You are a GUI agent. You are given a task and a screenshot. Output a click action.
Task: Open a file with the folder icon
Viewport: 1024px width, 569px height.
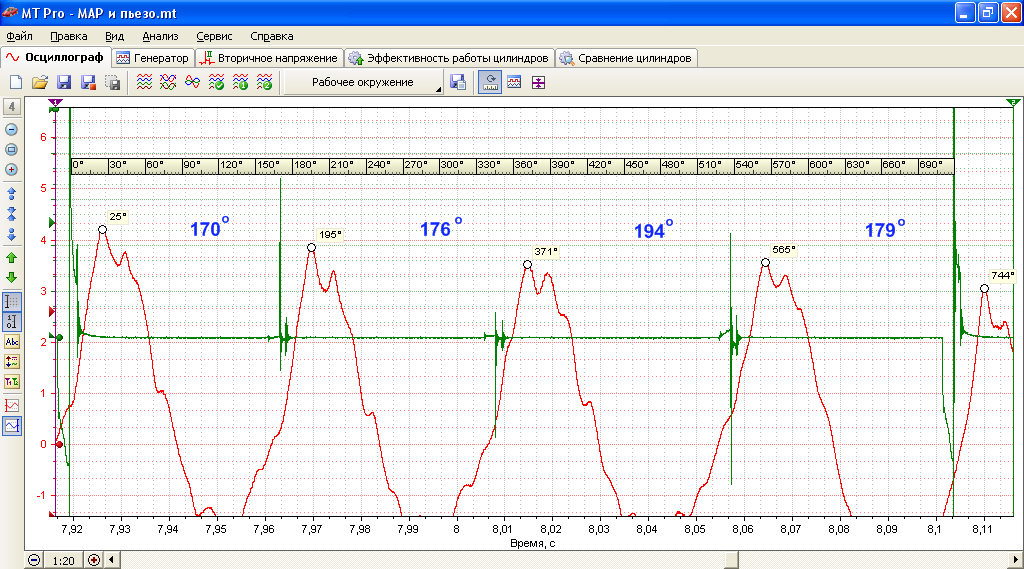[40, 82]
